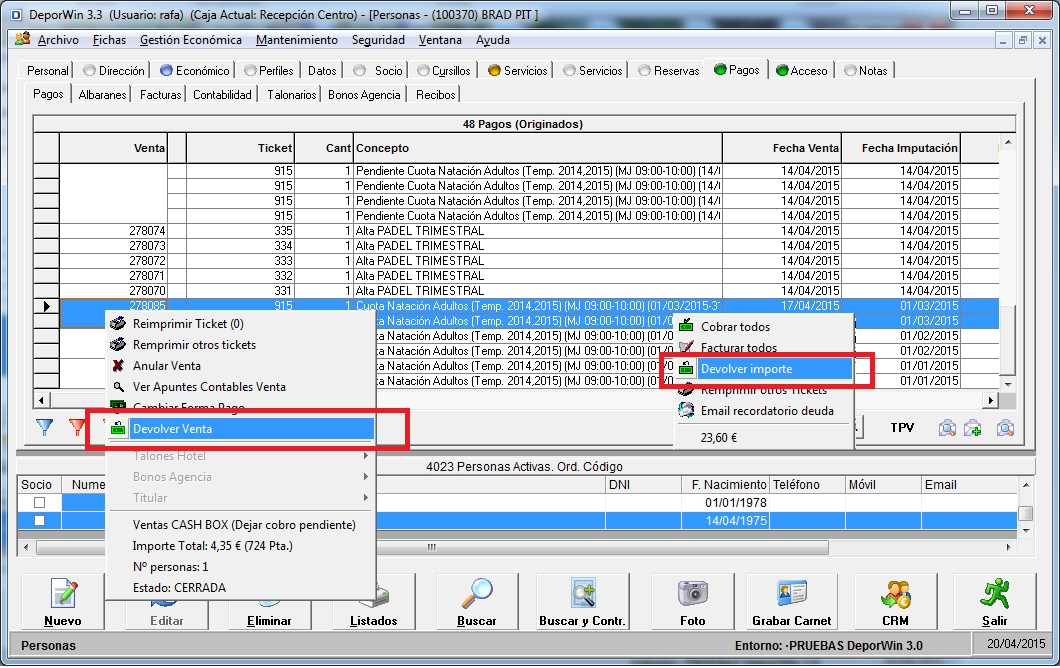The height and width of the screenshot is (668, 1060).
Task: Click the blue filter funnel icon
Action: click(x=45, y=427)
